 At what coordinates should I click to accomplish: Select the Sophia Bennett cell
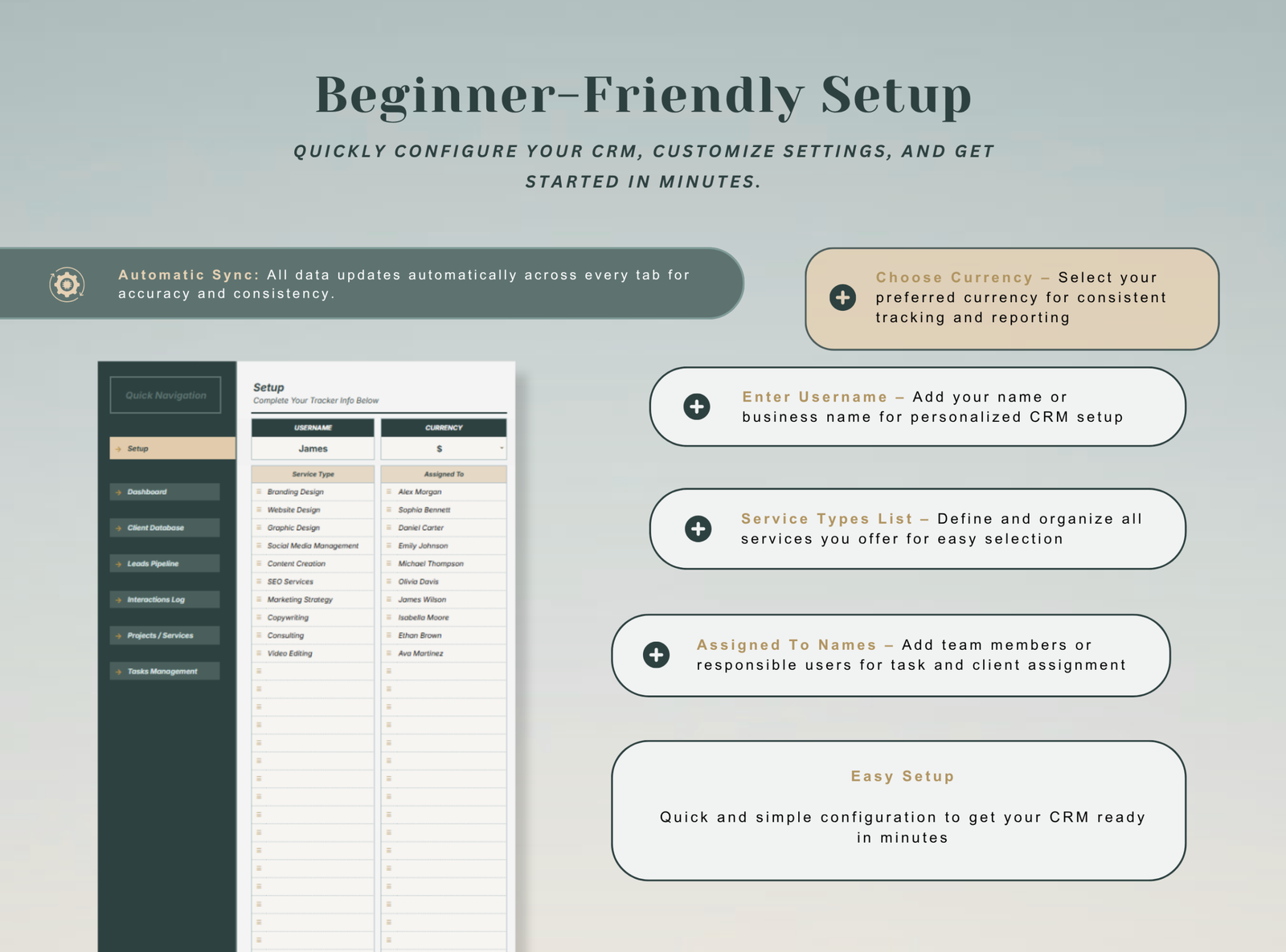444,509
